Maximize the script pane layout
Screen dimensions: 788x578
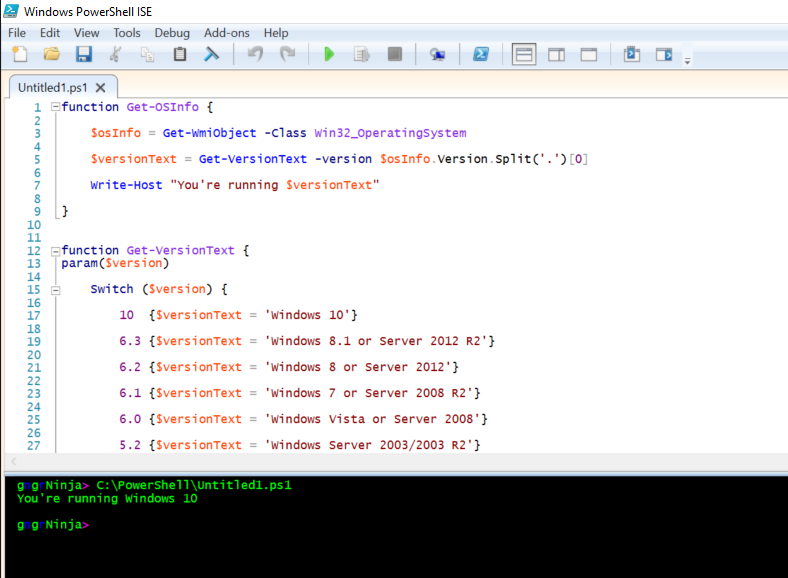tap(589, 54)
